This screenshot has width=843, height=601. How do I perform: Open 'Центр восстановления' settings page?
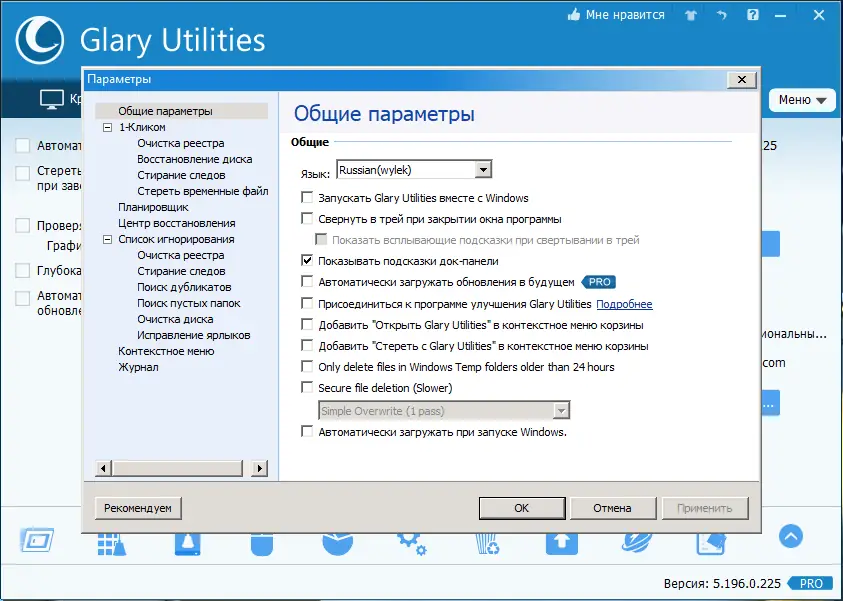pos(177,223)
